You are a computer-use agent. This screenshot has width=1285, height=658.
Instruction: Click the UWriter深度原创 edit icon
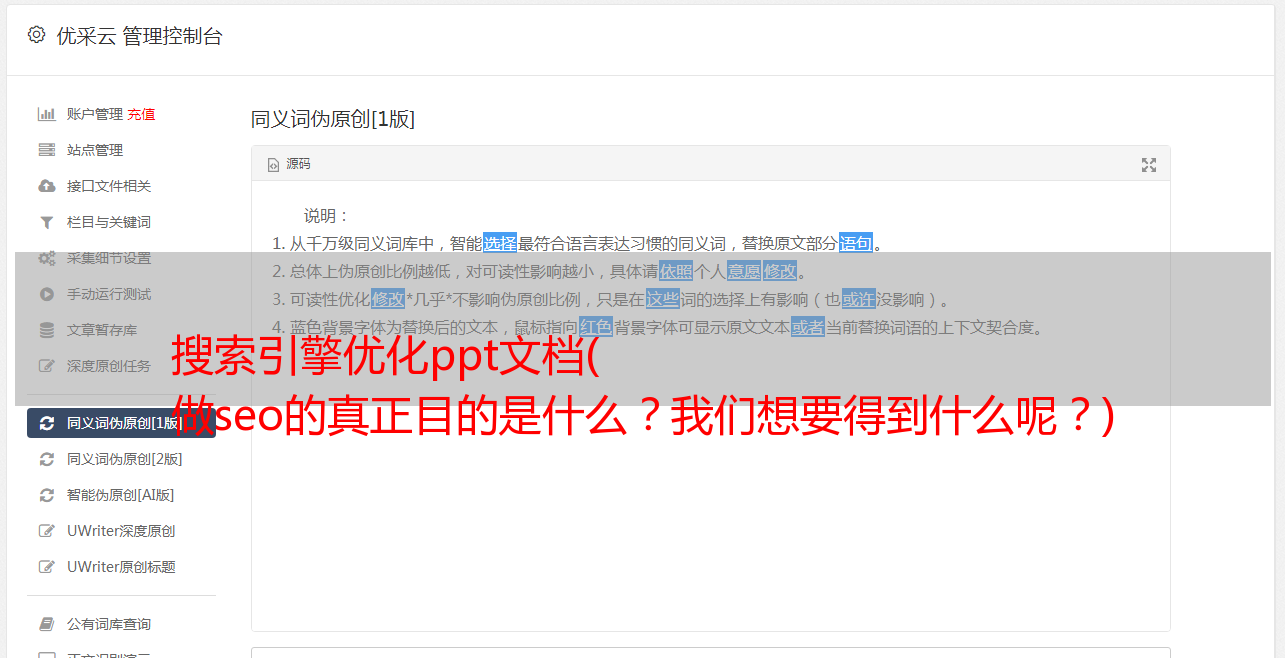point(46,531)
